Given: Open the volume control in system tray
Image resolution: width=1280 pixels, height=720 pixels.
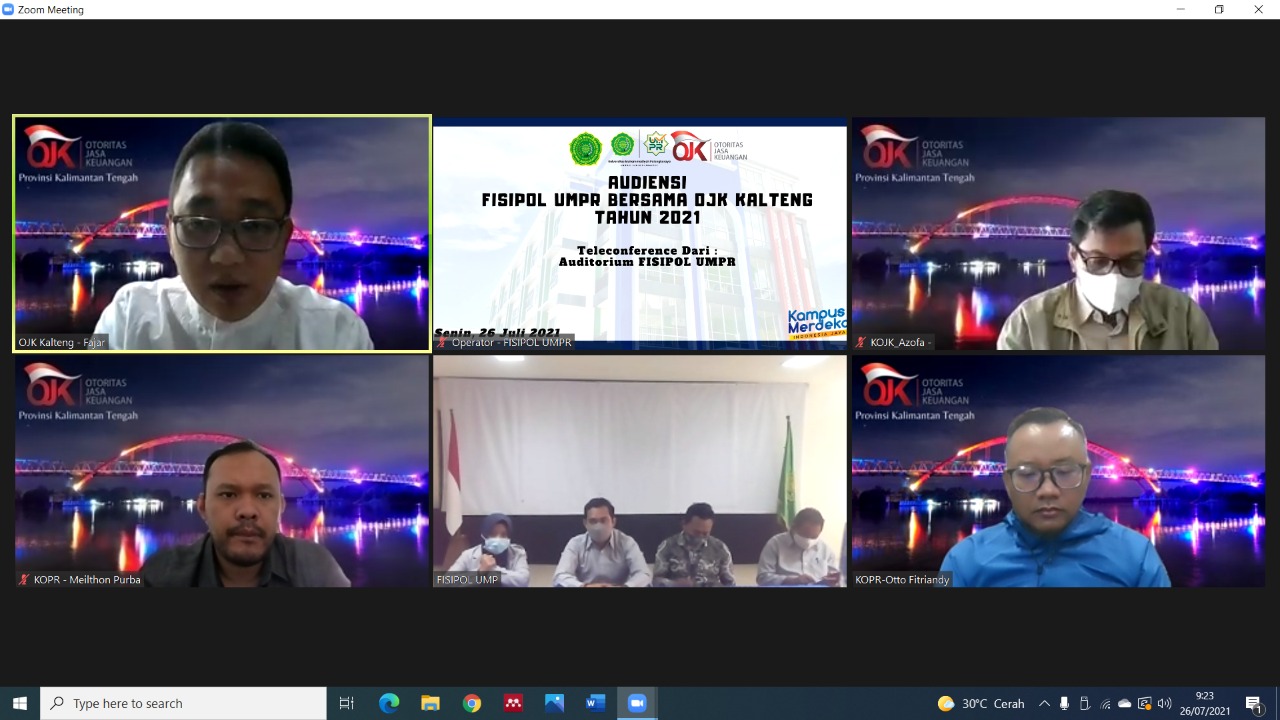Looking at the screenshot, I should 1164,703.
